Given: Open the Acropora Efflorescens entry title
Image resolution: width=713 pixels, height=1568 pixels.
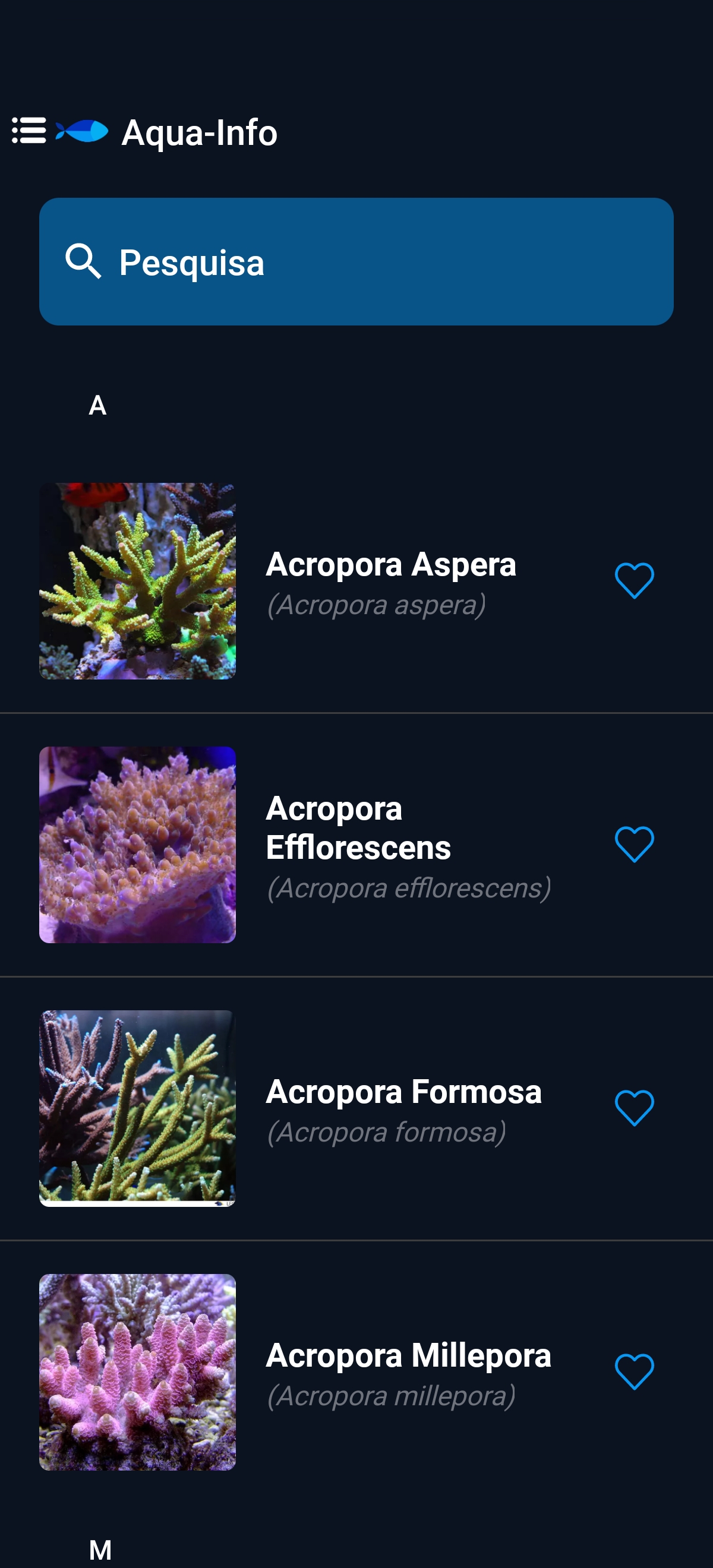Looking at the screenshot, I should 358,828.
